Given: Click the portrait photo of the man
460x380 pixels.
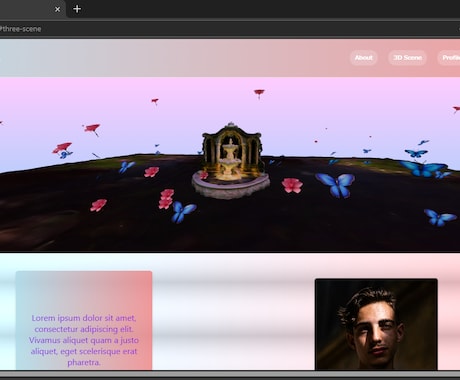Looking at the screenshot, I should [x=376, y=324].
